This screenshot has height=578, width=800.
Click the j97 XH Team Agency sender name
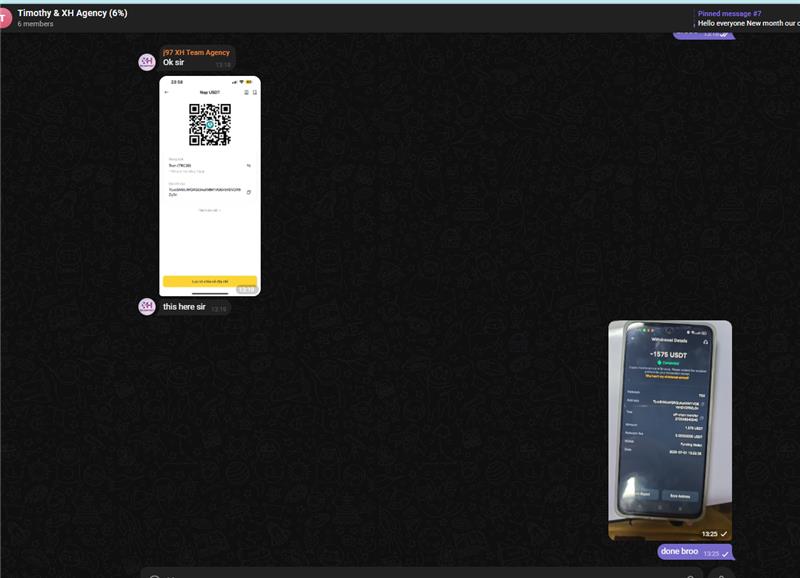196,52
